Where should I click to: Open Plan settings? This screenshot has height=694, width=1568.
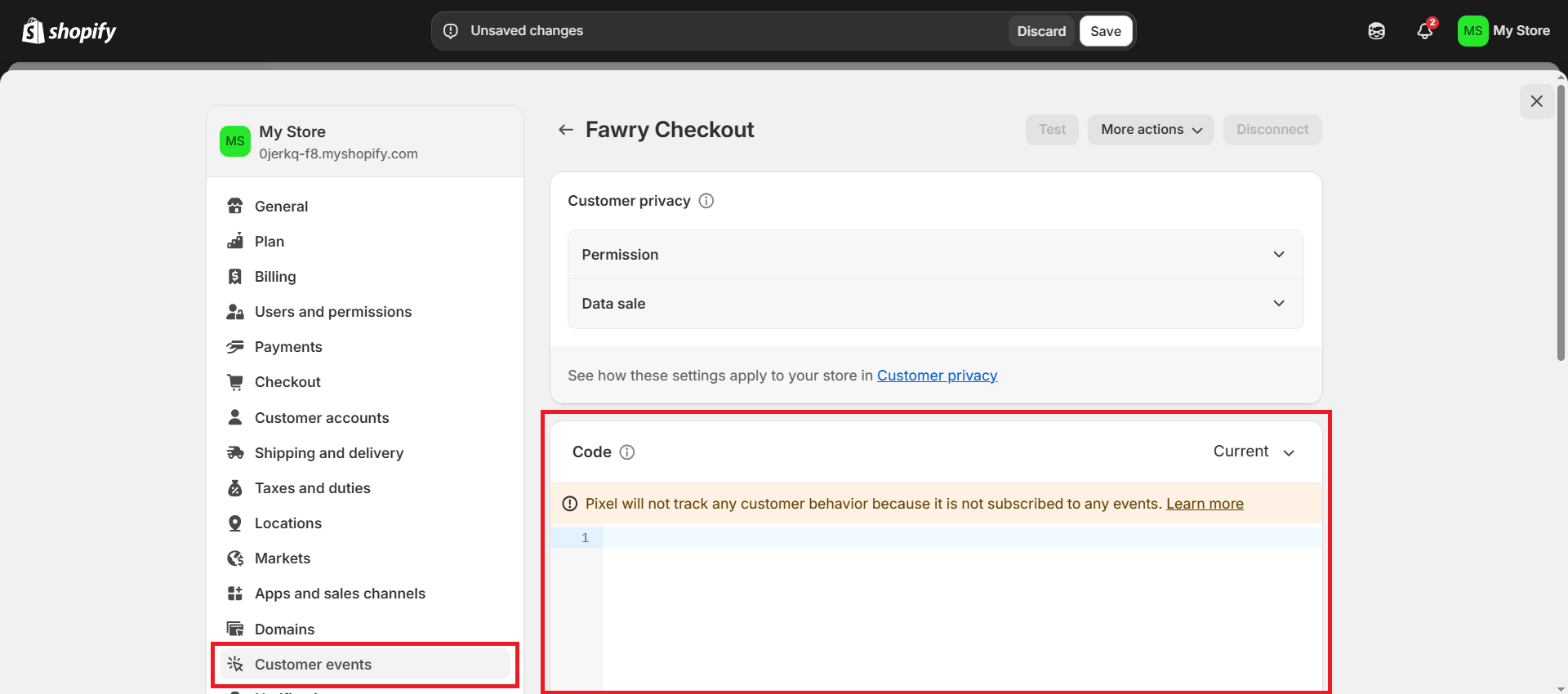click(x=365, y=241)
